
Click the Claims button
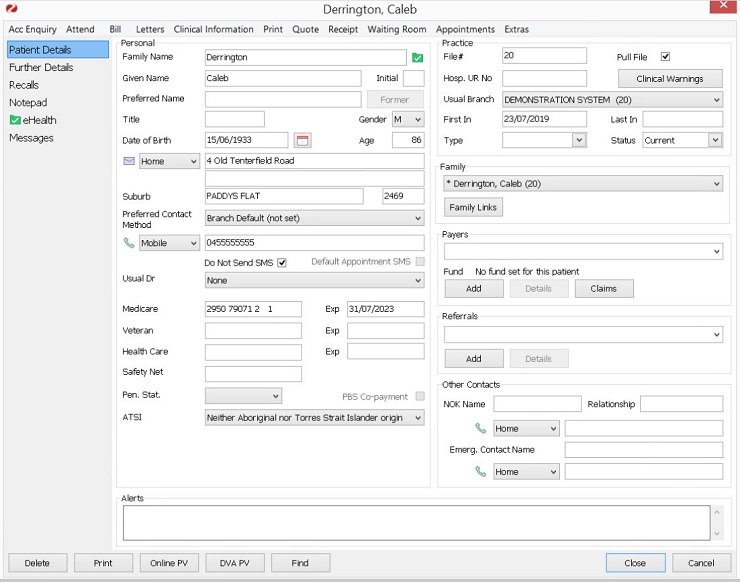click(x=604, y=288)
